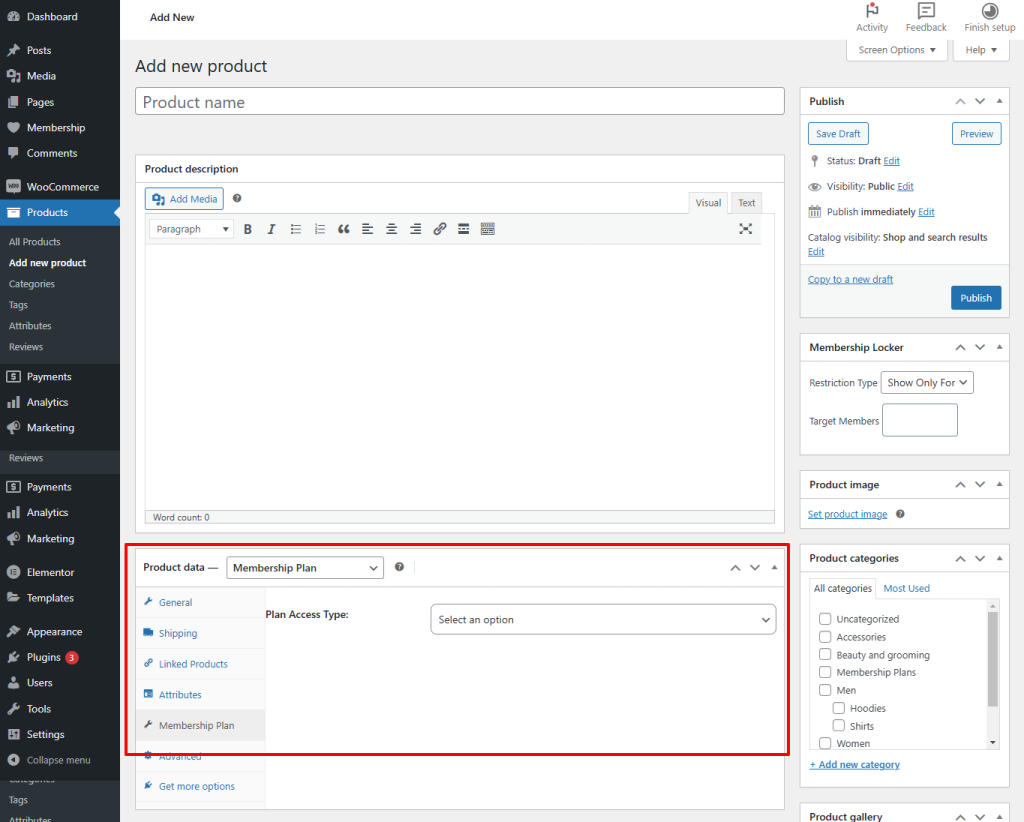Click the toolbar toggle icon in editor
This screenshot has height=822, width=1024.
coord(487,229)
